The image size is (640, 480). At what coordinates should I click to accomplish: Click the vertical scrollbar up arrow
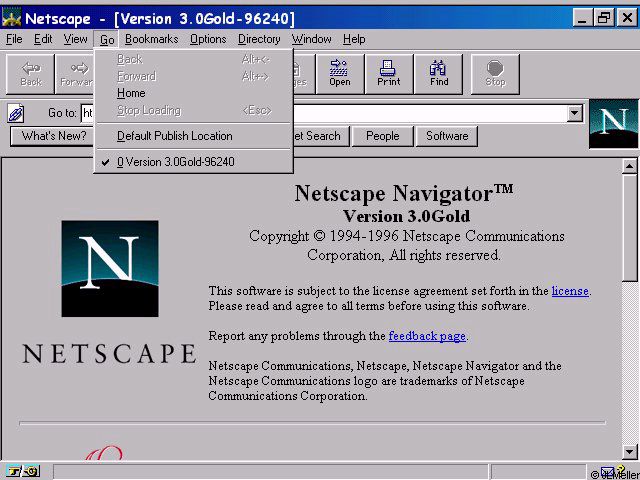(x=629, y=166)
